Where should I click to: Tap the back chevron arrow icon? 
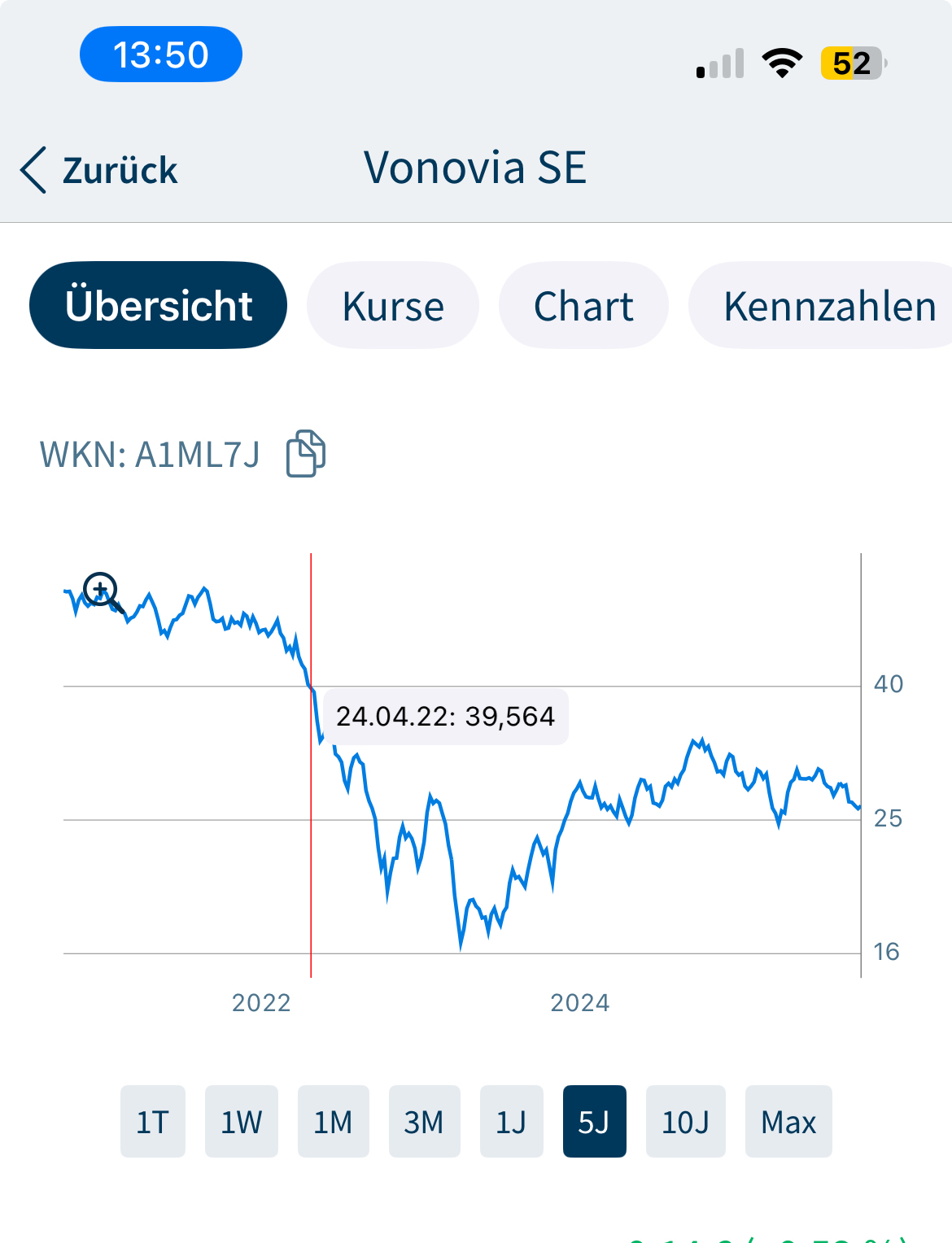click(34, 170)
